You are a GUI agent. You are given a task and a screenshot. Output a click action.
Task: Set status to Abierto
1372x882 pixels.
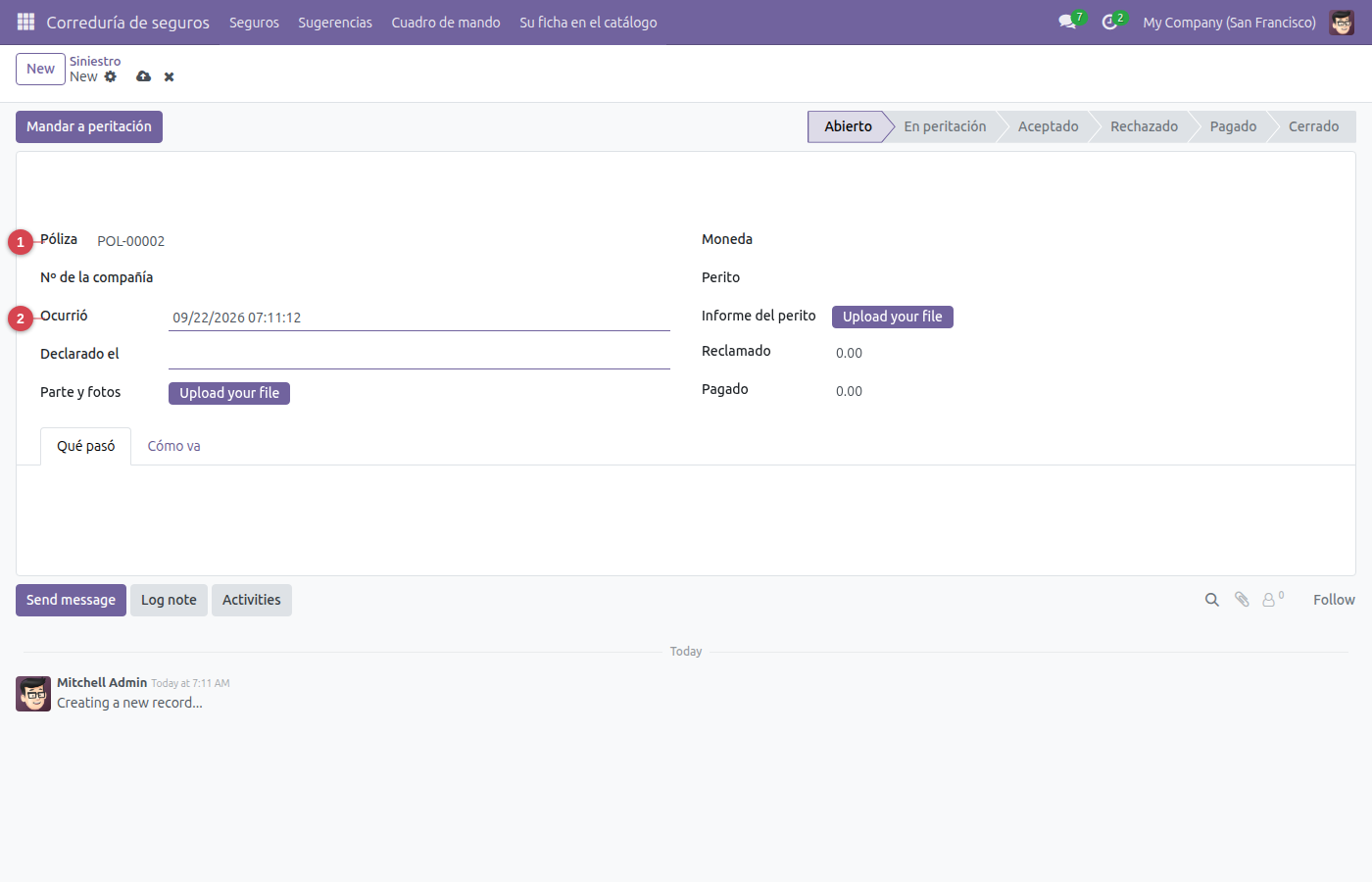click(849, 126)
